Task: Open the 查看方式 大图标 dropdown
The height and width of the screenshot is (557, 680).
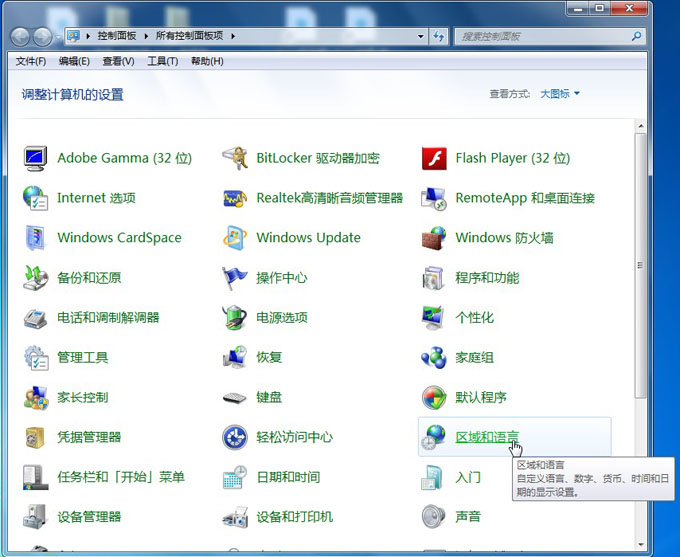Action: (x=559, y=94)
